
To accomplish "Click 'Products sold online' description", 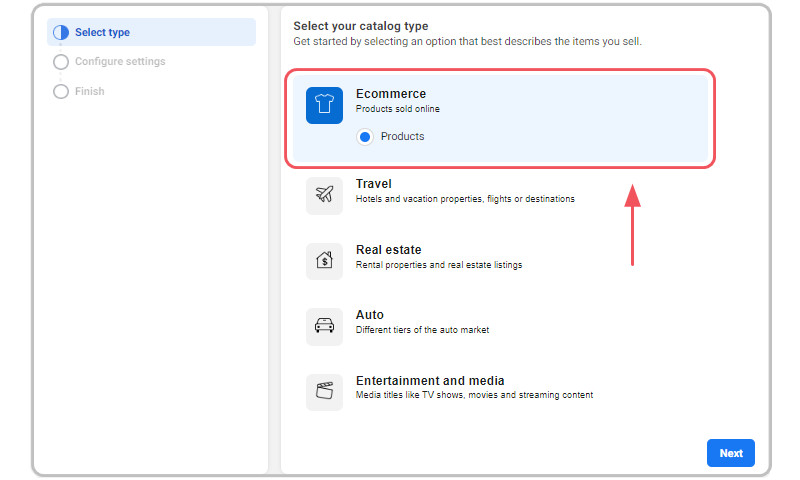I will [x=397, y=109].
